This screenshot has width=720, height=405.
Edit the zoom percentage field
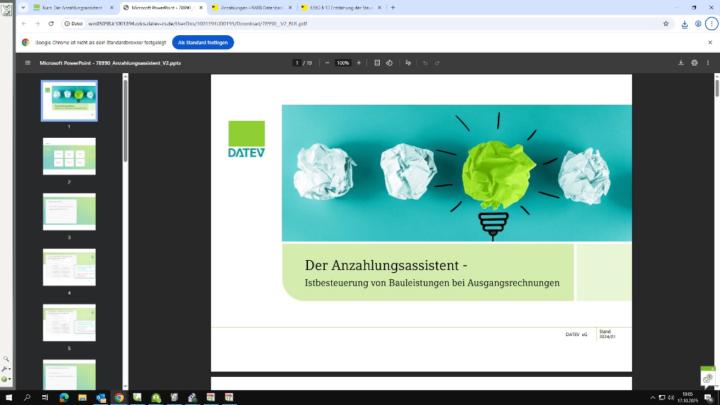coord(343,62)
